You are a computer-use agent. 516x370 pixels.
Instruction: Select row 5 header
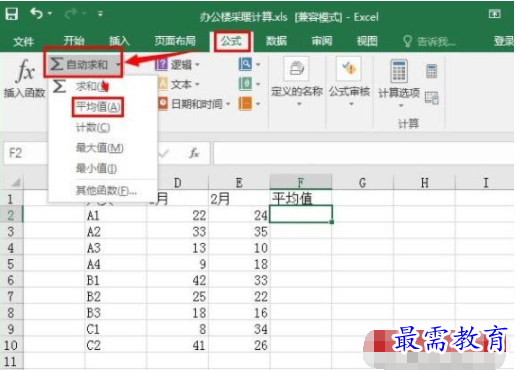tap(11, 264)
